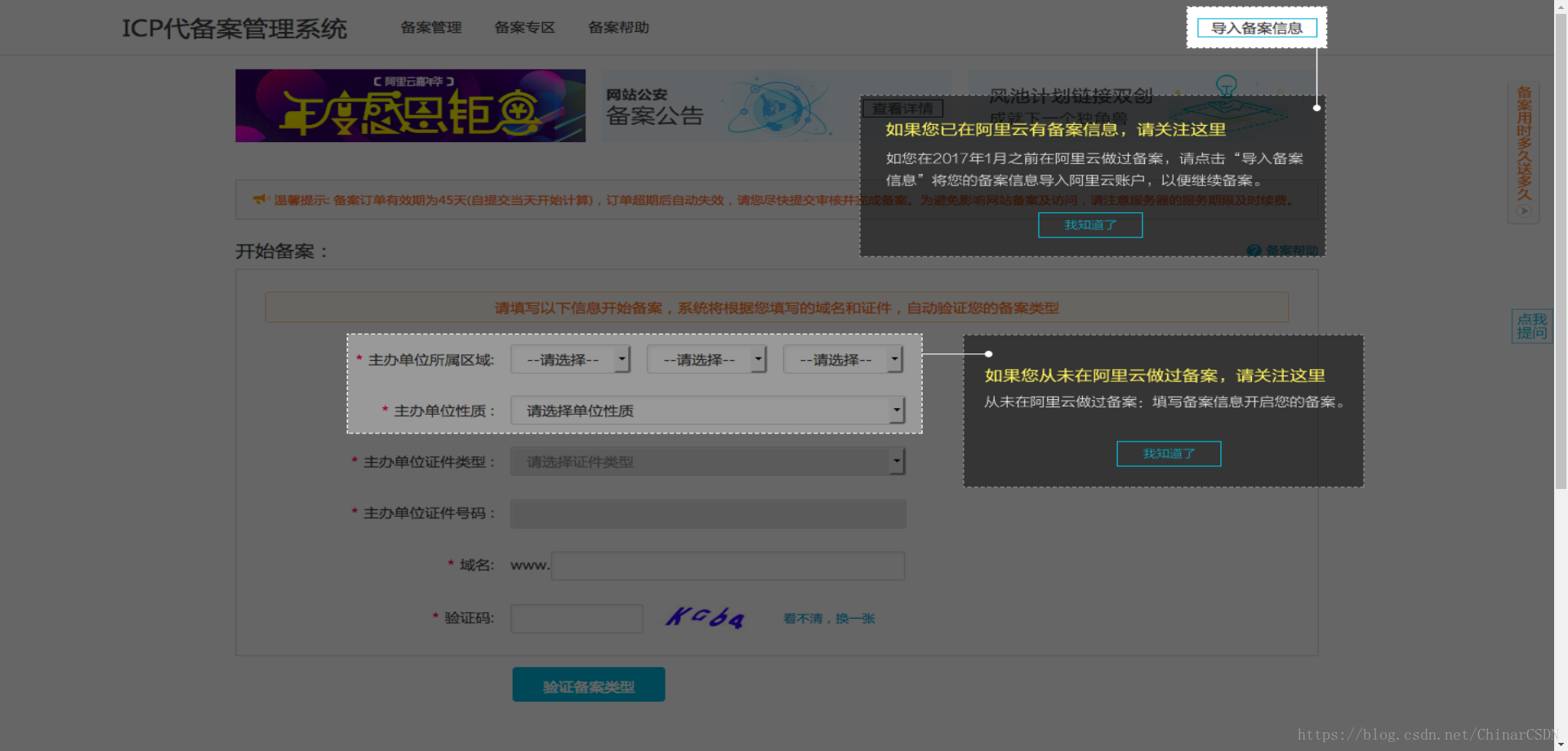Click the 备案帮助 question-mark icon
Image resolution: width=1568 pixels, height=751 pixels.
pyautogui.click(x=1254, y=251)
